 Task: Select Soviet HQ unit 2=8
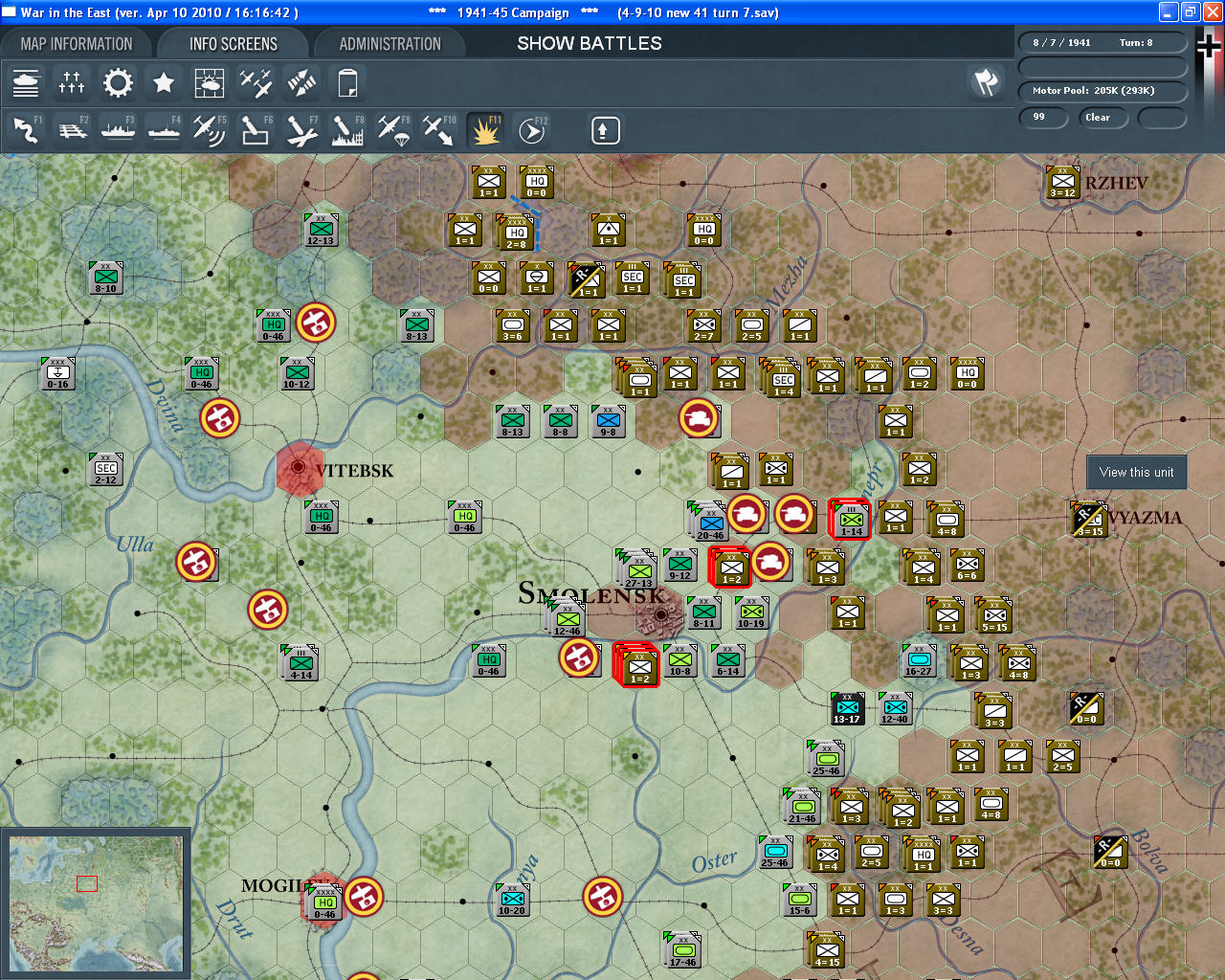(x=515, y=233)
